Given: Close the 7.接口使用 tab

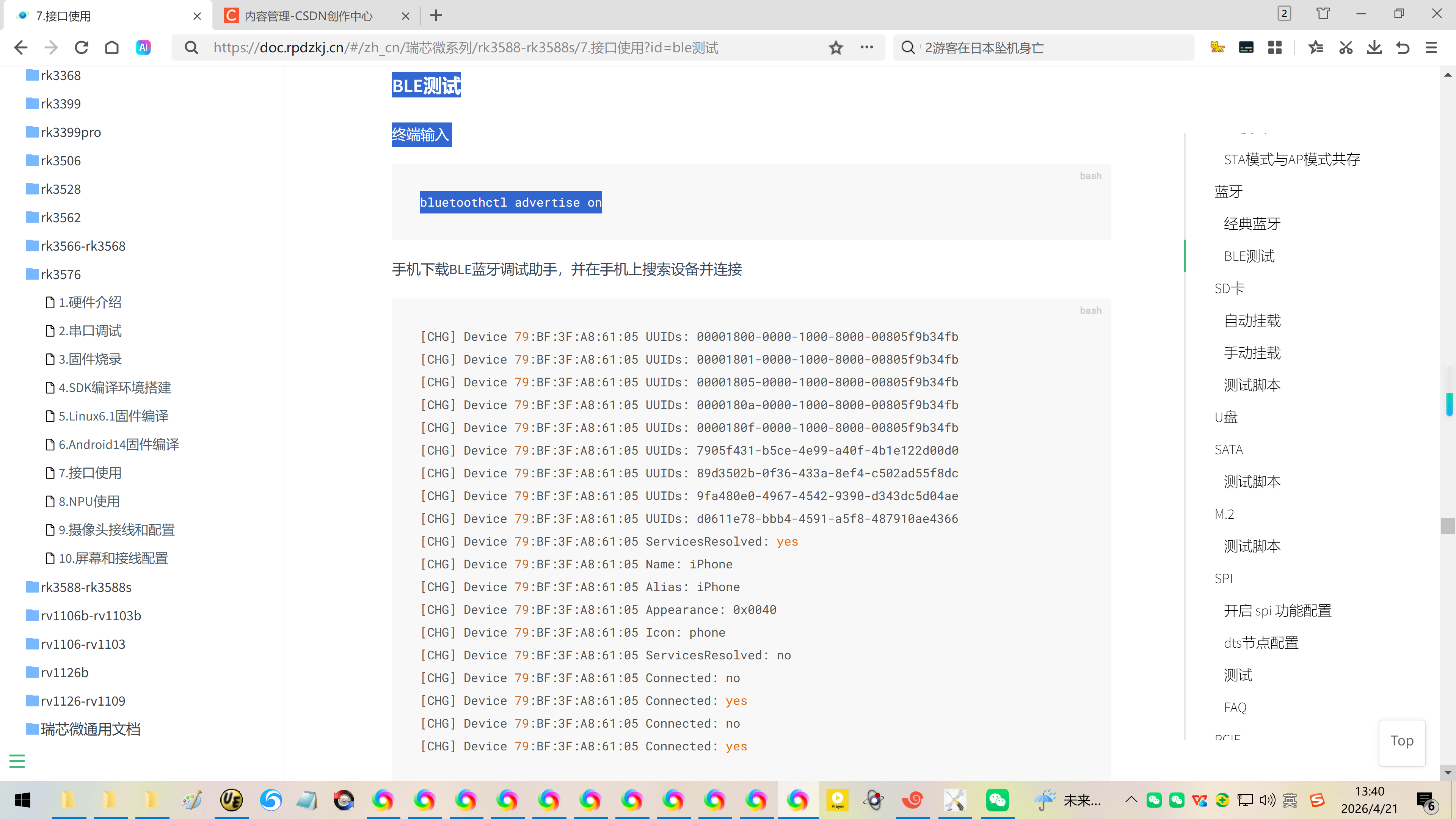Looking at the screenshot, I should click(197, 16).
